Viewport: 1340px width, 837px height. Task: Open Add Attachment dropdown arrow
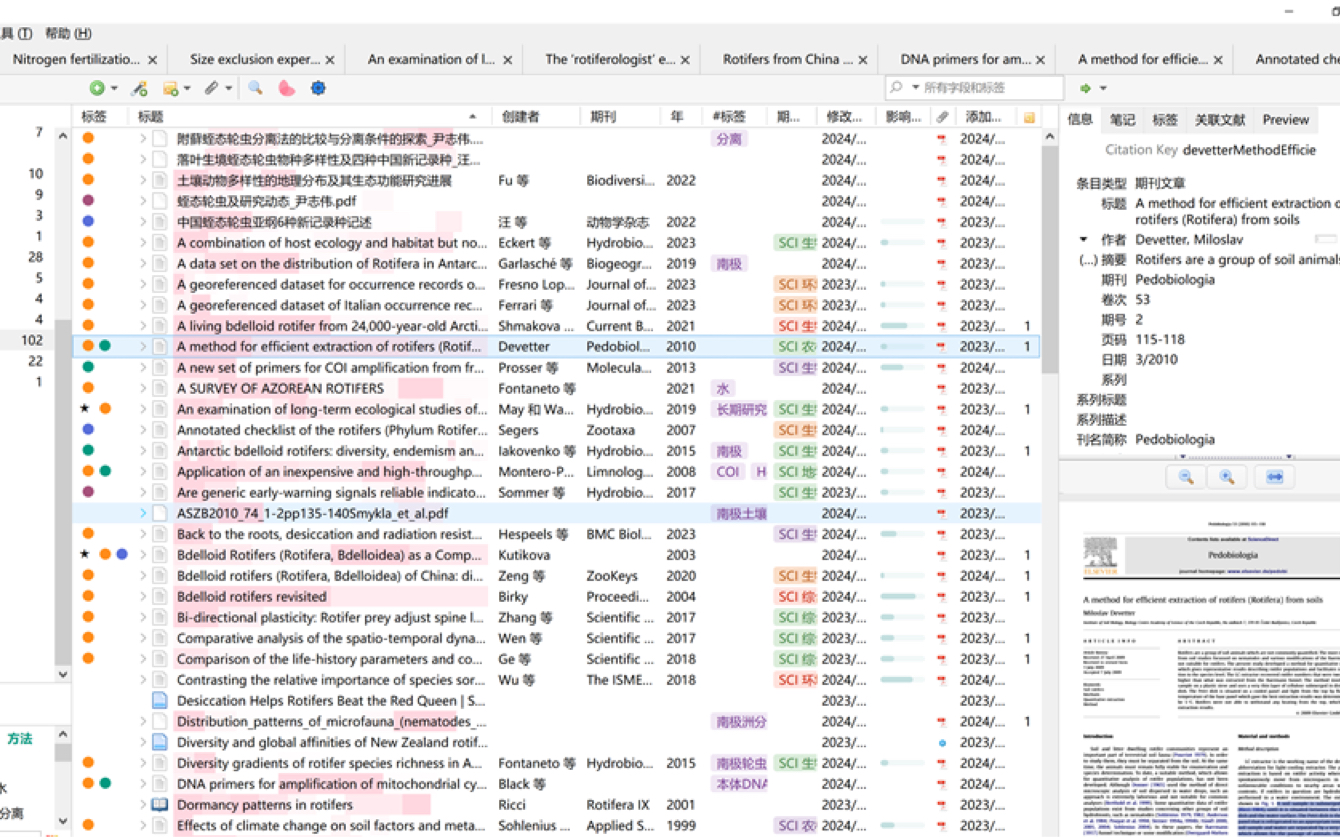228,89
